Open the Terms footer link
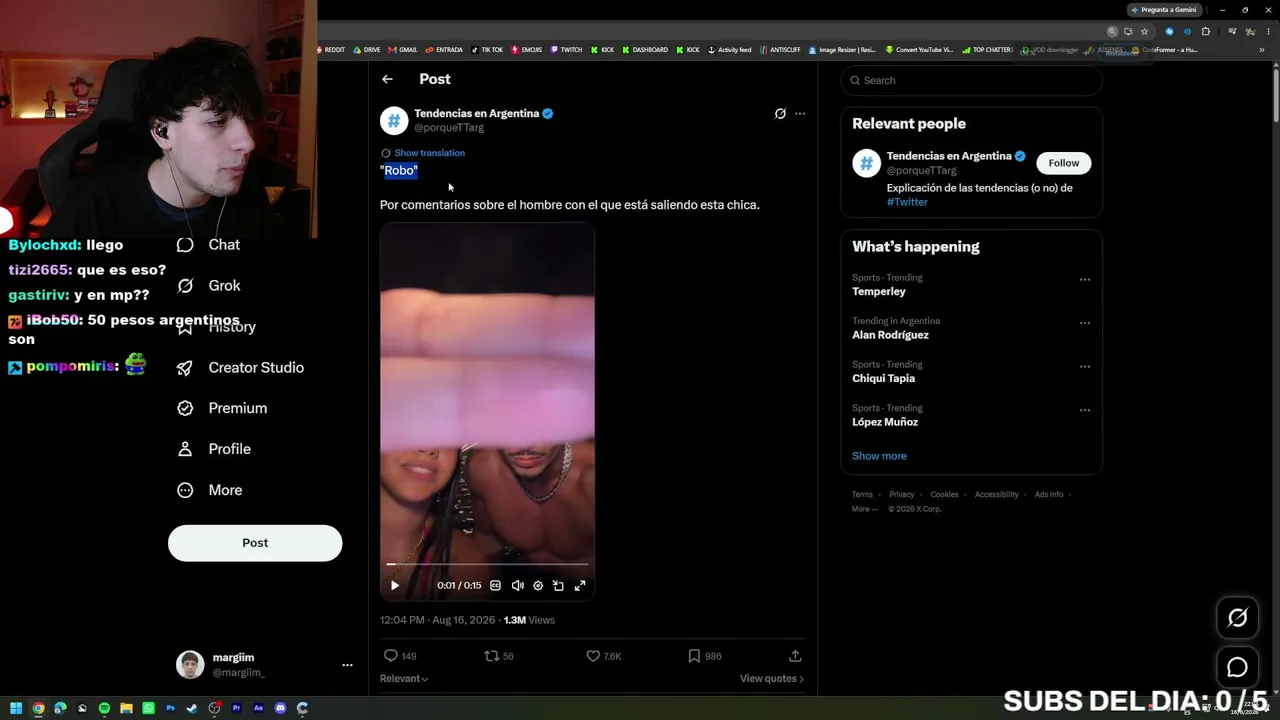 pyautogui.click(x=862, y=495)
